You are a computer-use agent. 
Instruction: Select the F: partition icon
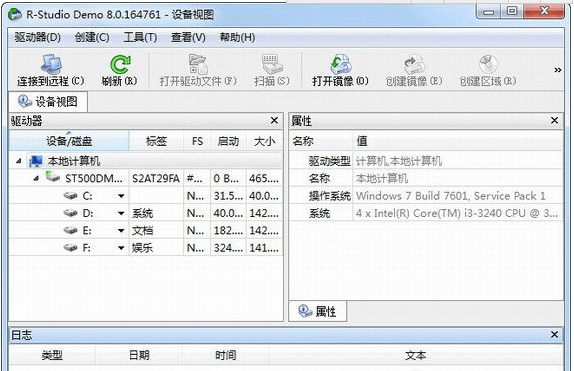70,248
